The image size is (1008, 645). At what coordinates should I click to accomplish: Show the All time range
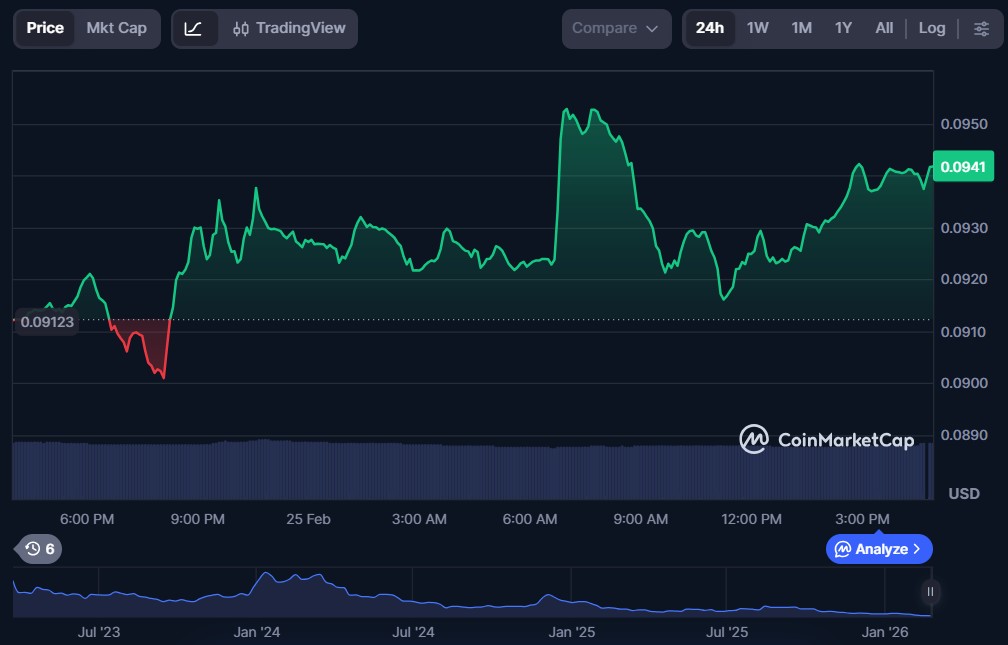click(884, 28)
